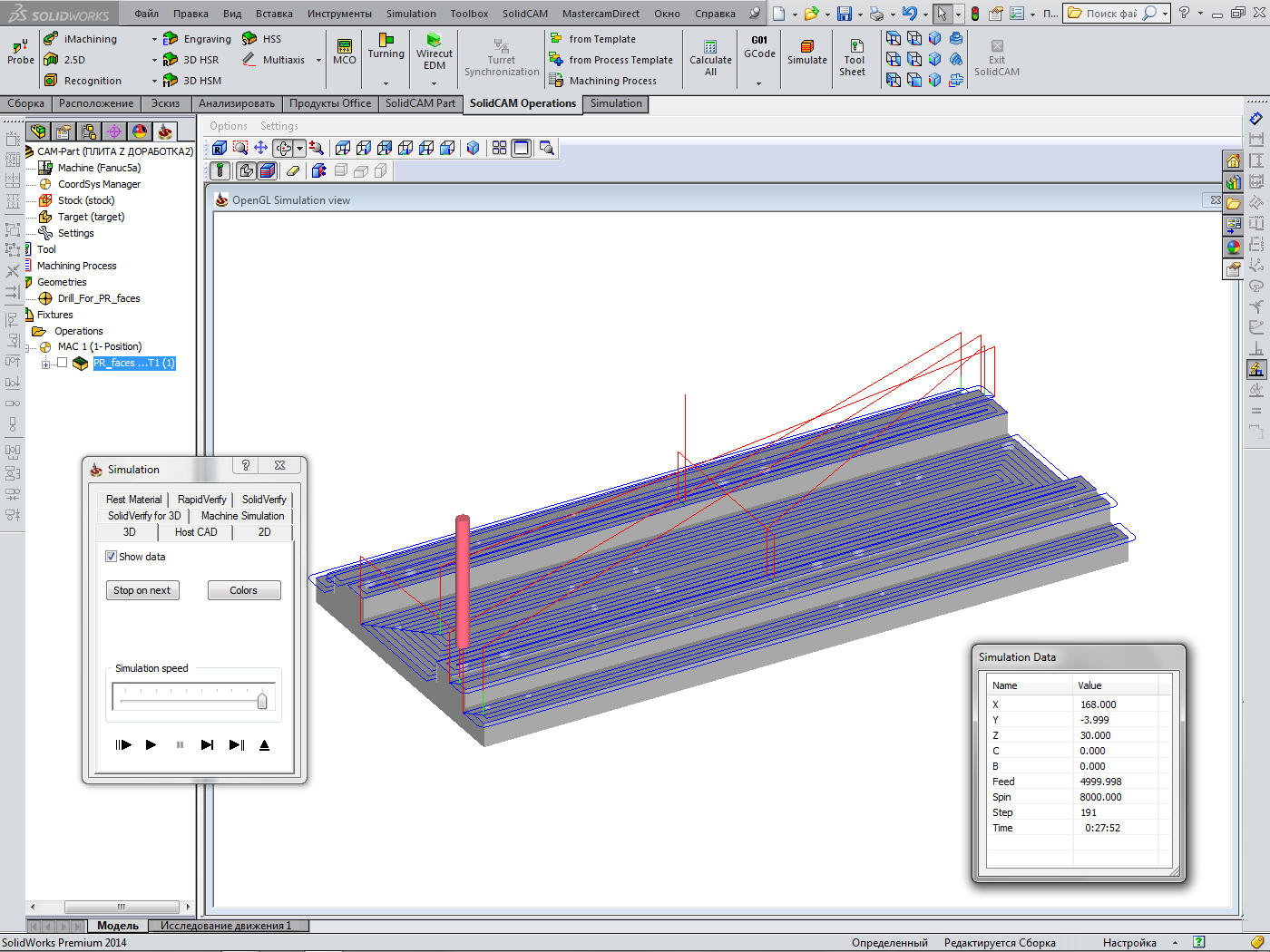Click the Undo icon in the title bar
Screen dimensions: 1270x952
click(909, 14)
